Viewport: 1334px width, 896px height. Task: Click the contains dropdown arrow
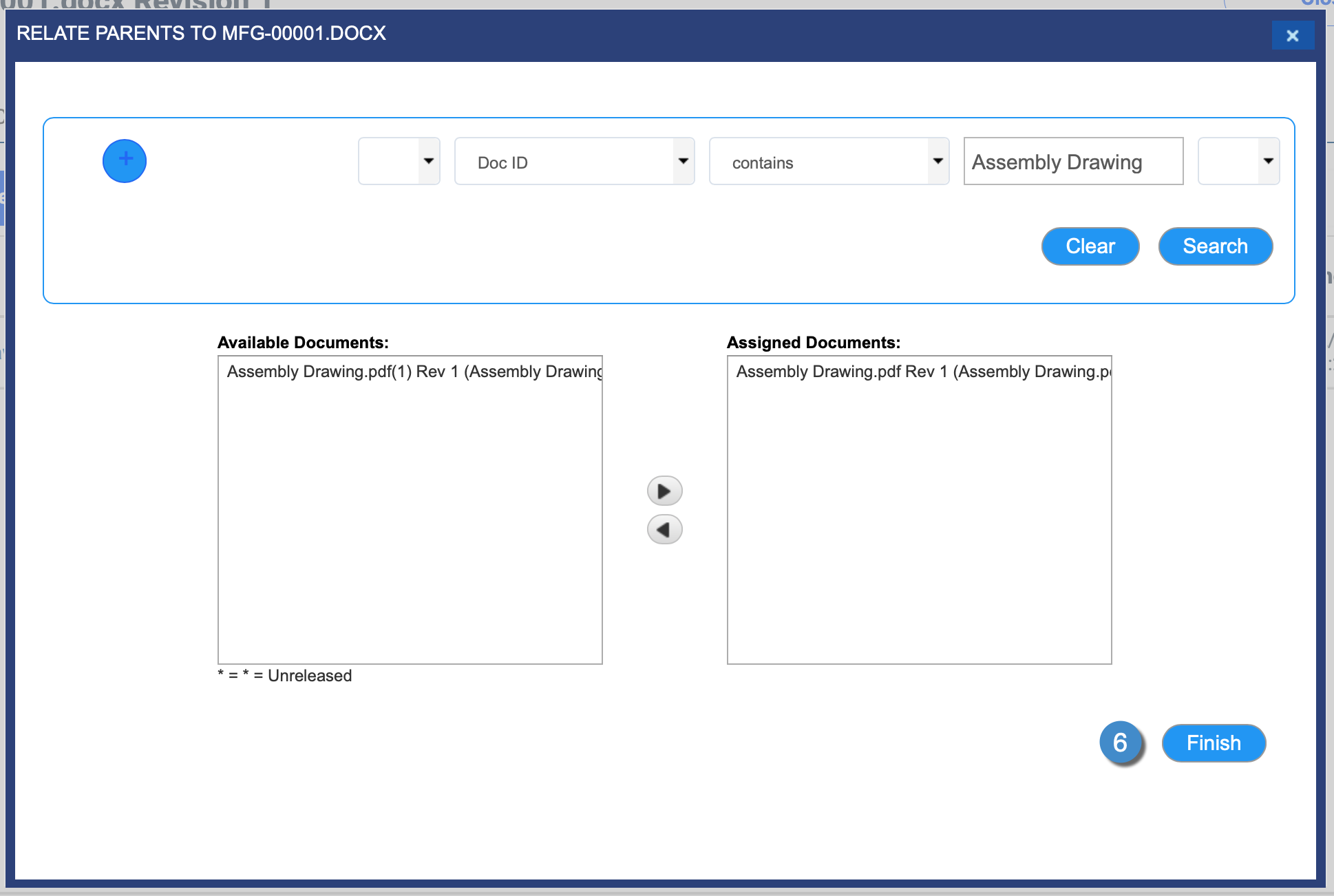(938, 161)
